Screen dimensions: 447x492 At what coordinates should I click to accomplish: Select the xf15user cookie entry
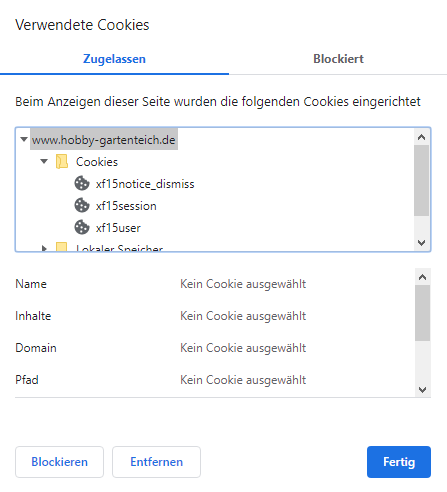coord(118,228)
